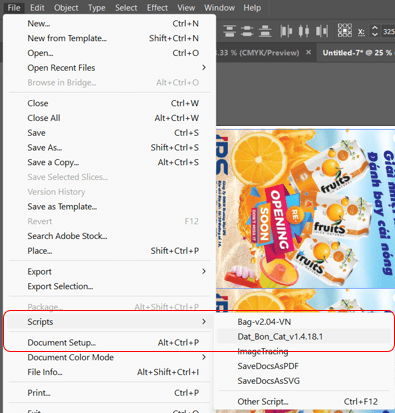Open the Object menu
The height and width of the screenshot is (413, 395).
[66, 7]
